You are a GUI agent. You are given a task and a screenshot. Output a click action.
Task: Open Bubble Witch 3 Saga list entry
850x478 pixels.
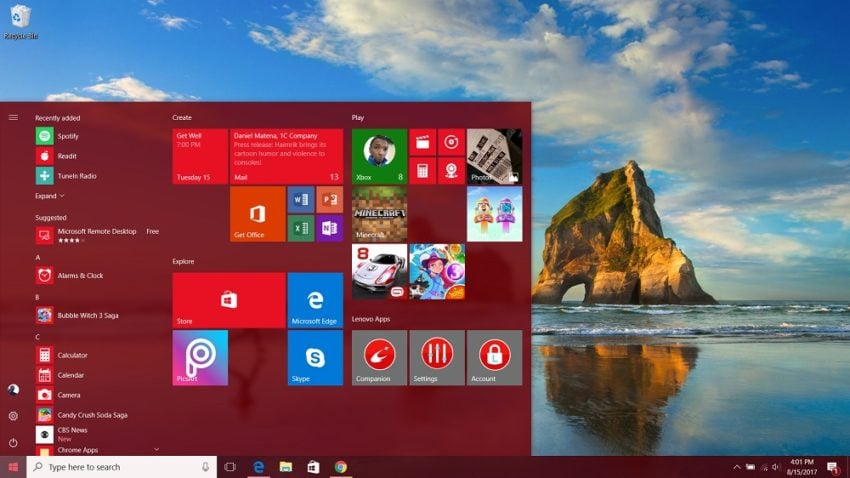pyautogui.click(x=77, y=315)
